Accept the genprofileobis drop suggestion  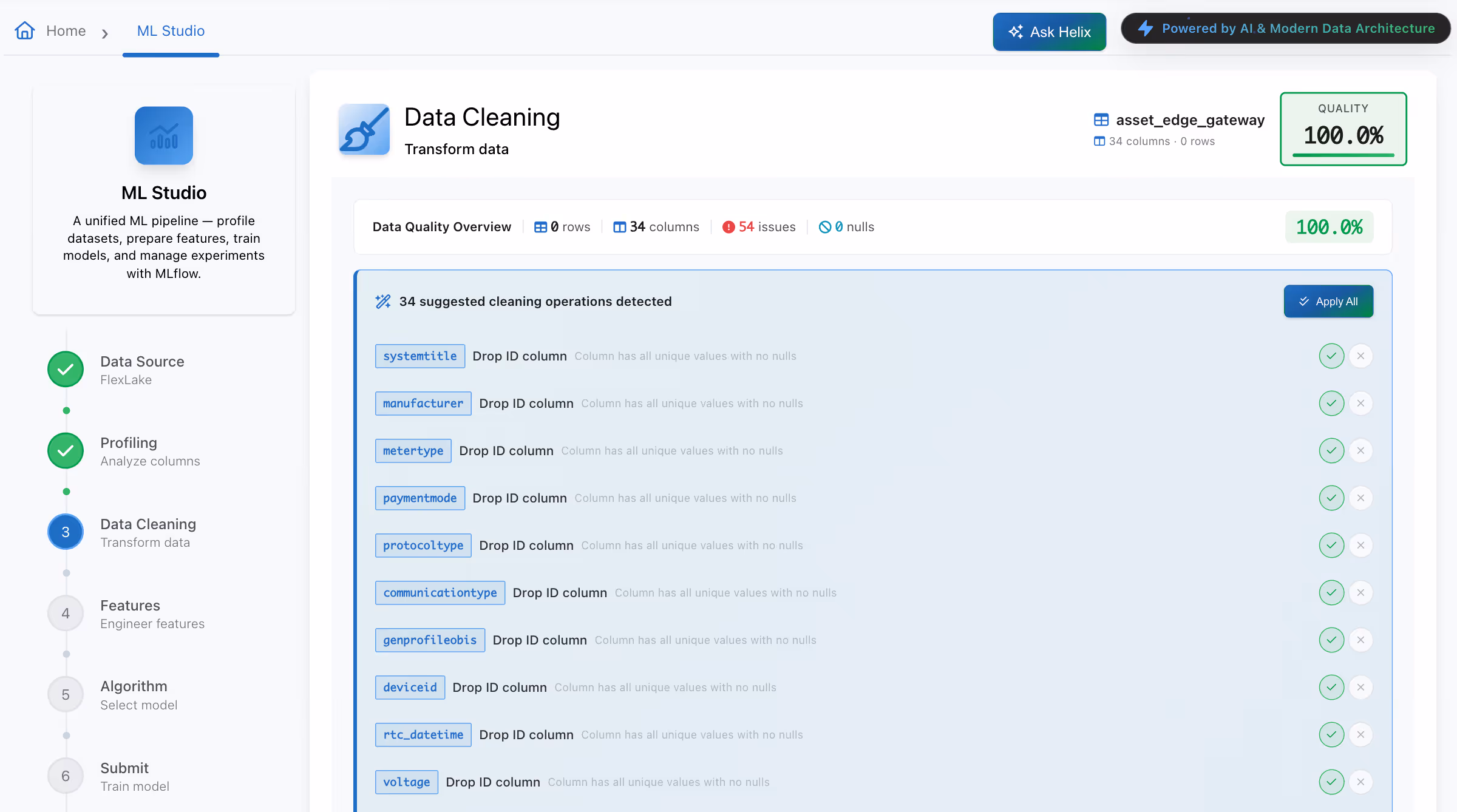pyautogui.click(x=1331, y=640)
